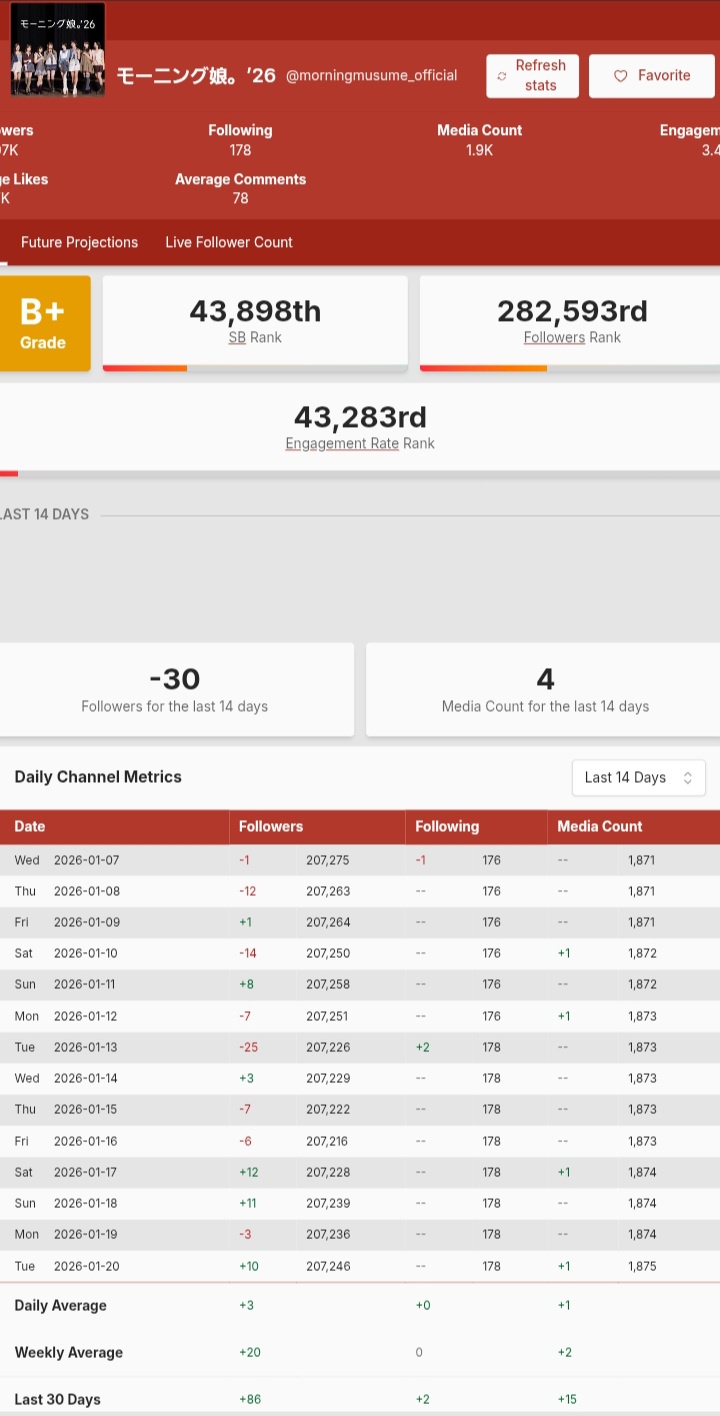Click the Refresh stats button
This screenshot has height=1416, width=720.
tap(532, 76)
